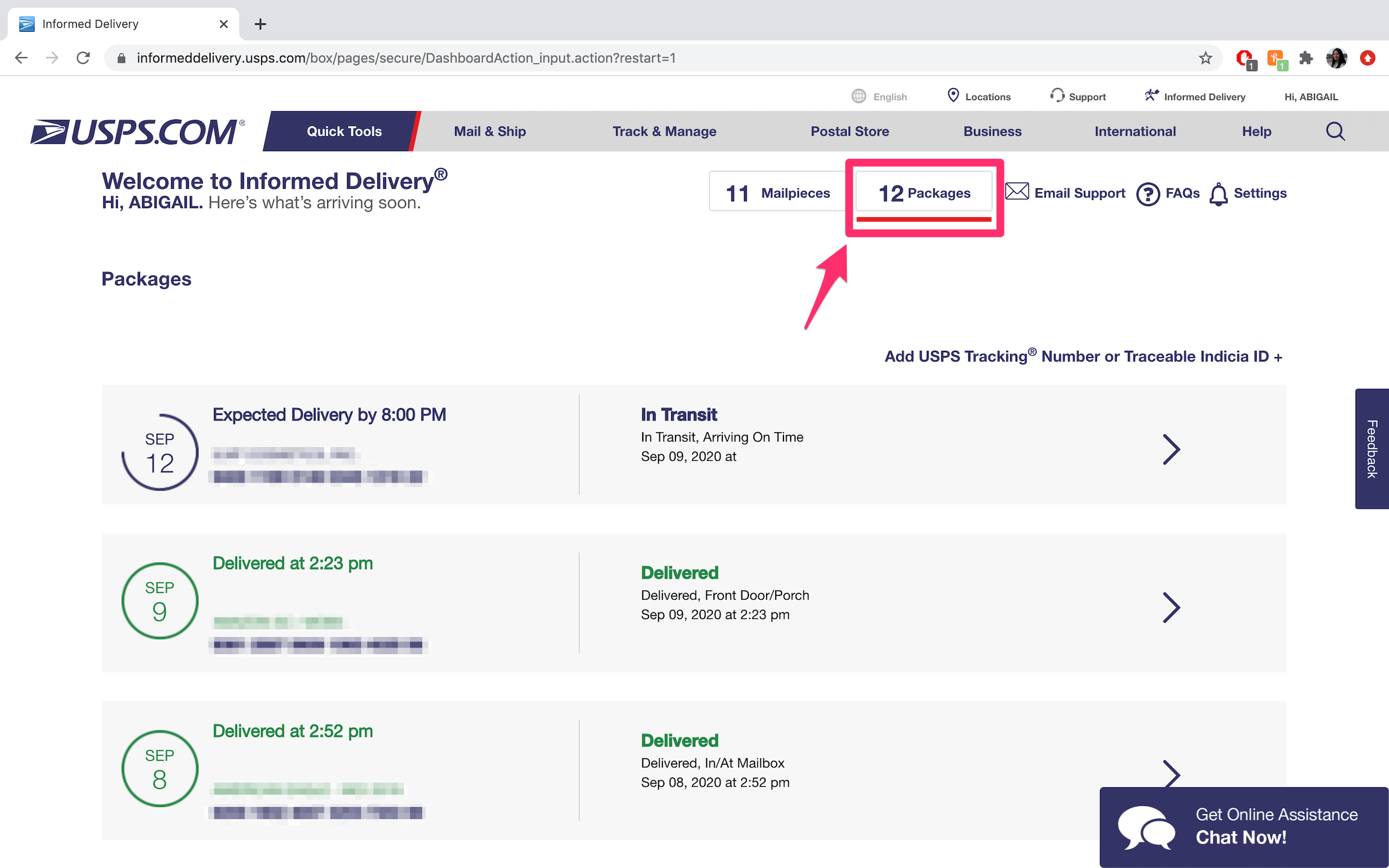
Task: Reload the page in browser
Action: pyautogui.click(x=83, y=58)
